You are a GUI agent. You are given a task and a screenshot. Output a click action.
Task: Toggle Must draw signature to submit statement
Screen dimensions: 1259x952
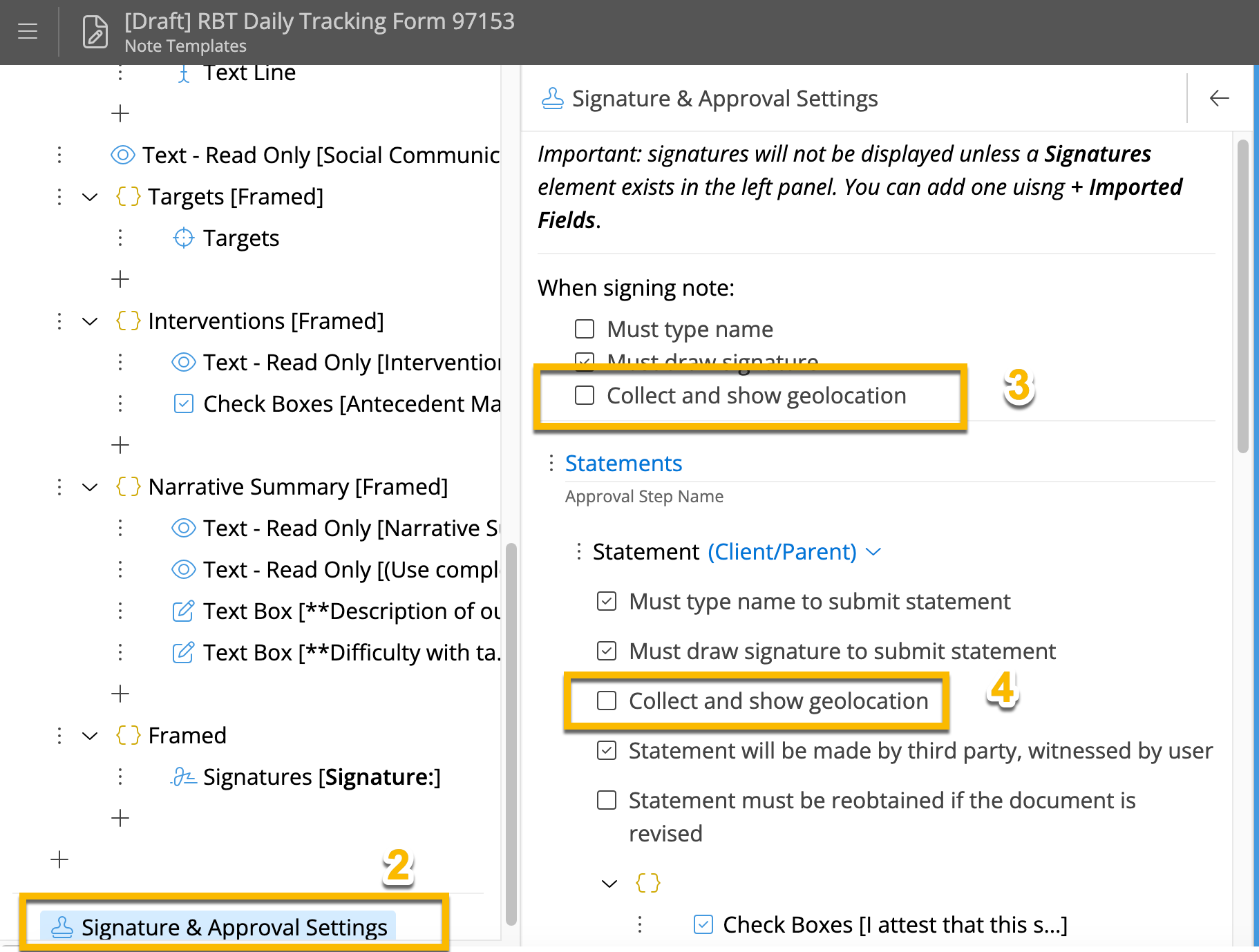pyautogui.click(x=607, y=651)
